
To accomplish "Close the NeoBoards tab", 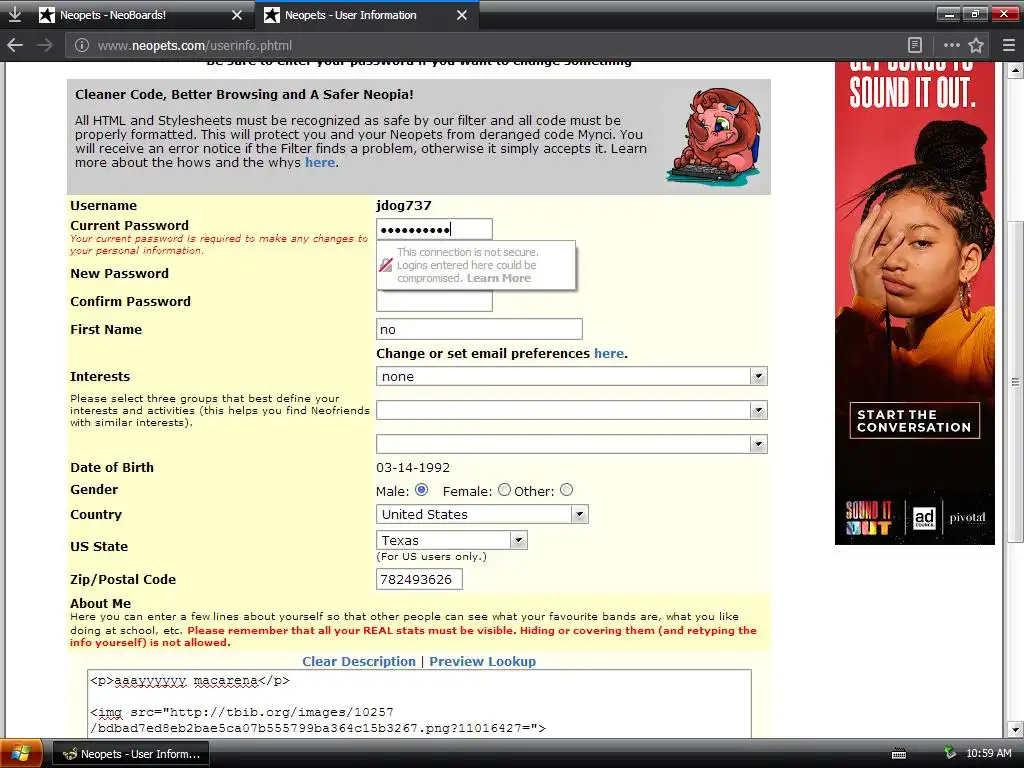I will point(236,15).
